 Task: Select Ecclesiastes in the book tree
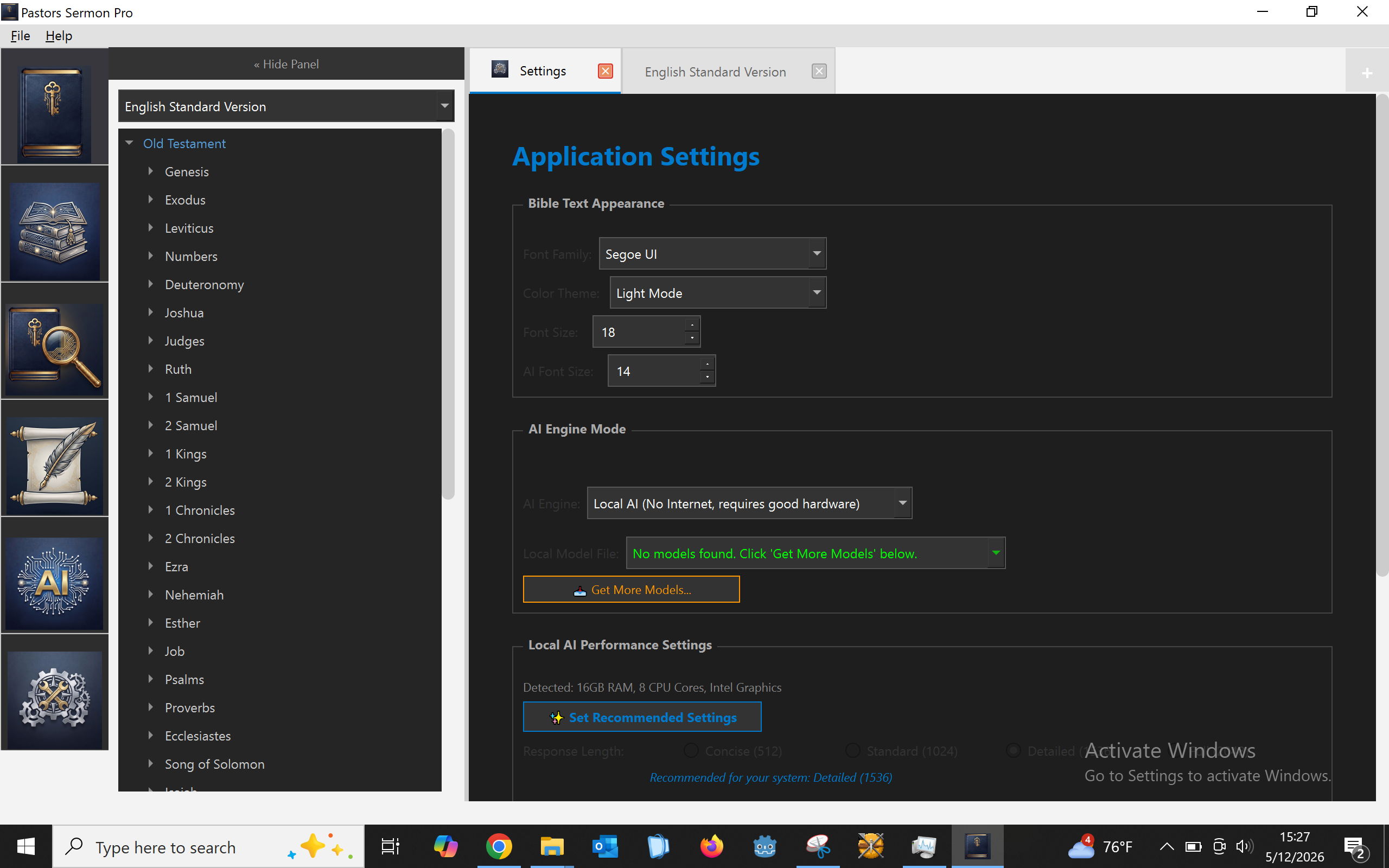[197, 736]
